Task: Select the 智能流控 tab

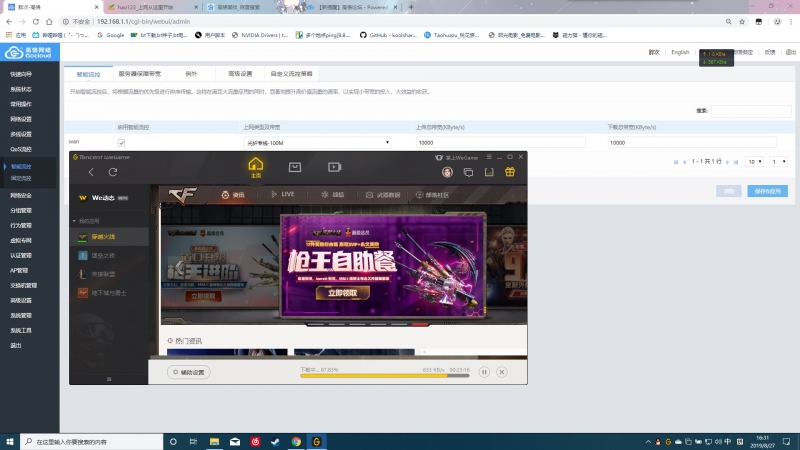Action: pyautogui.click(x=89, y=74)
